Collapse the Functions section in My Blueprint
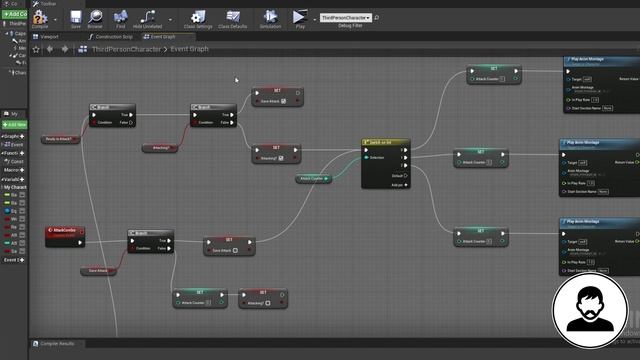The width and height of the screenshot is (640, 360). click(2, 153)
